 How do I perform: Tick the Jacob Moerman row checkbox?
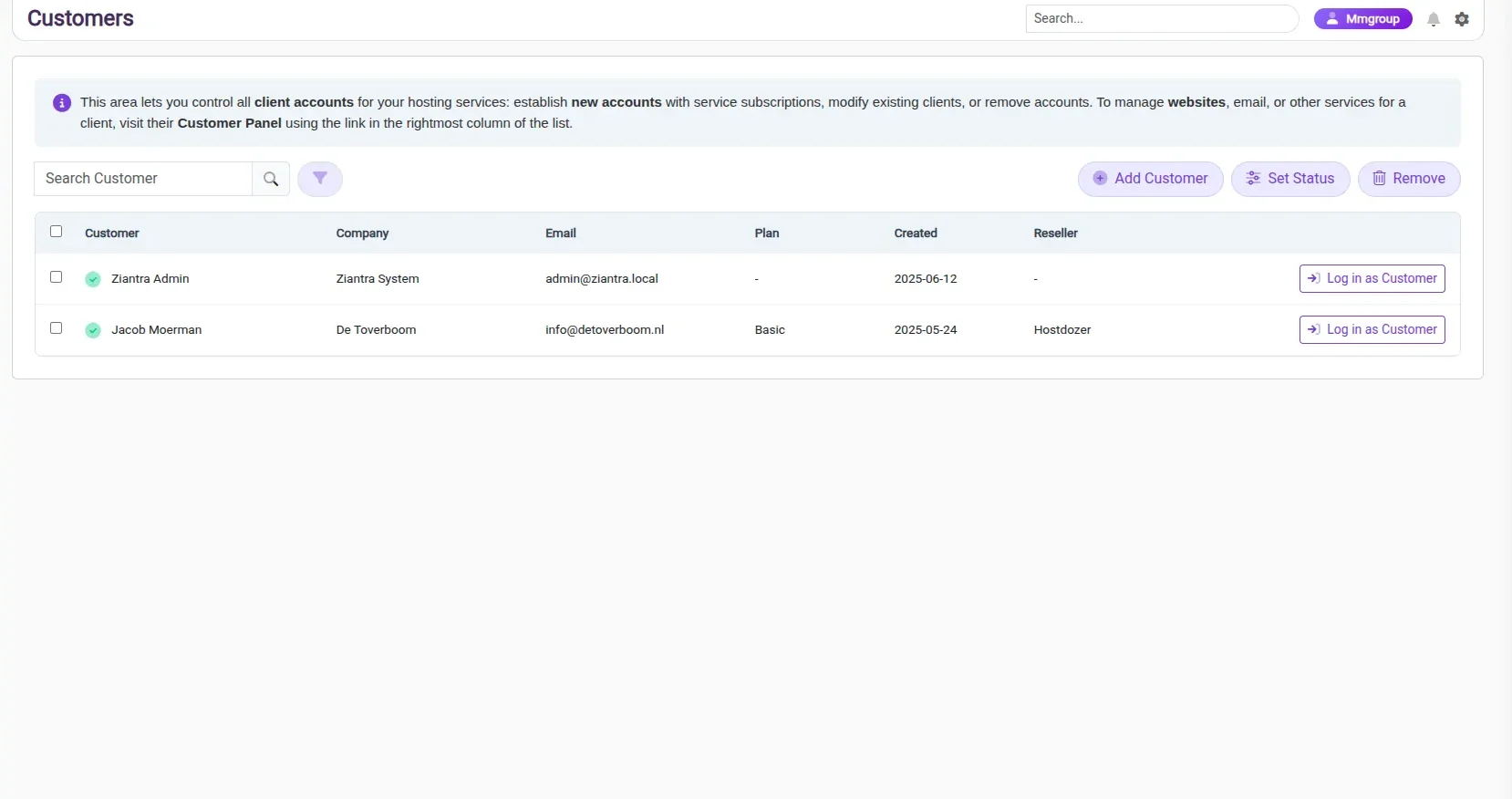[56, 328]
